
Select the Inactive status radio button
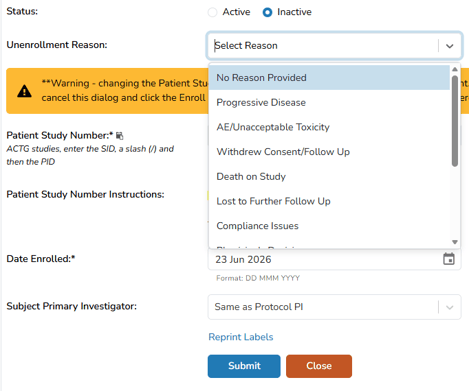267,12
